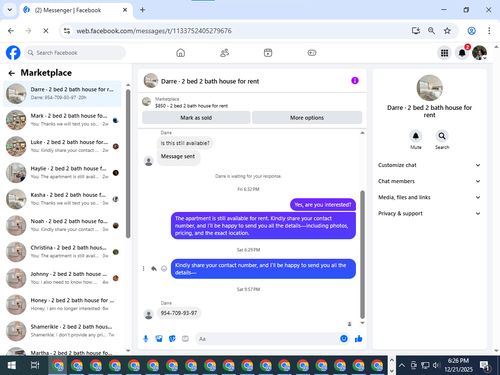Open the Shamerikle conversation
Viewport: 500px width, 375px height.
click(62, 331)
